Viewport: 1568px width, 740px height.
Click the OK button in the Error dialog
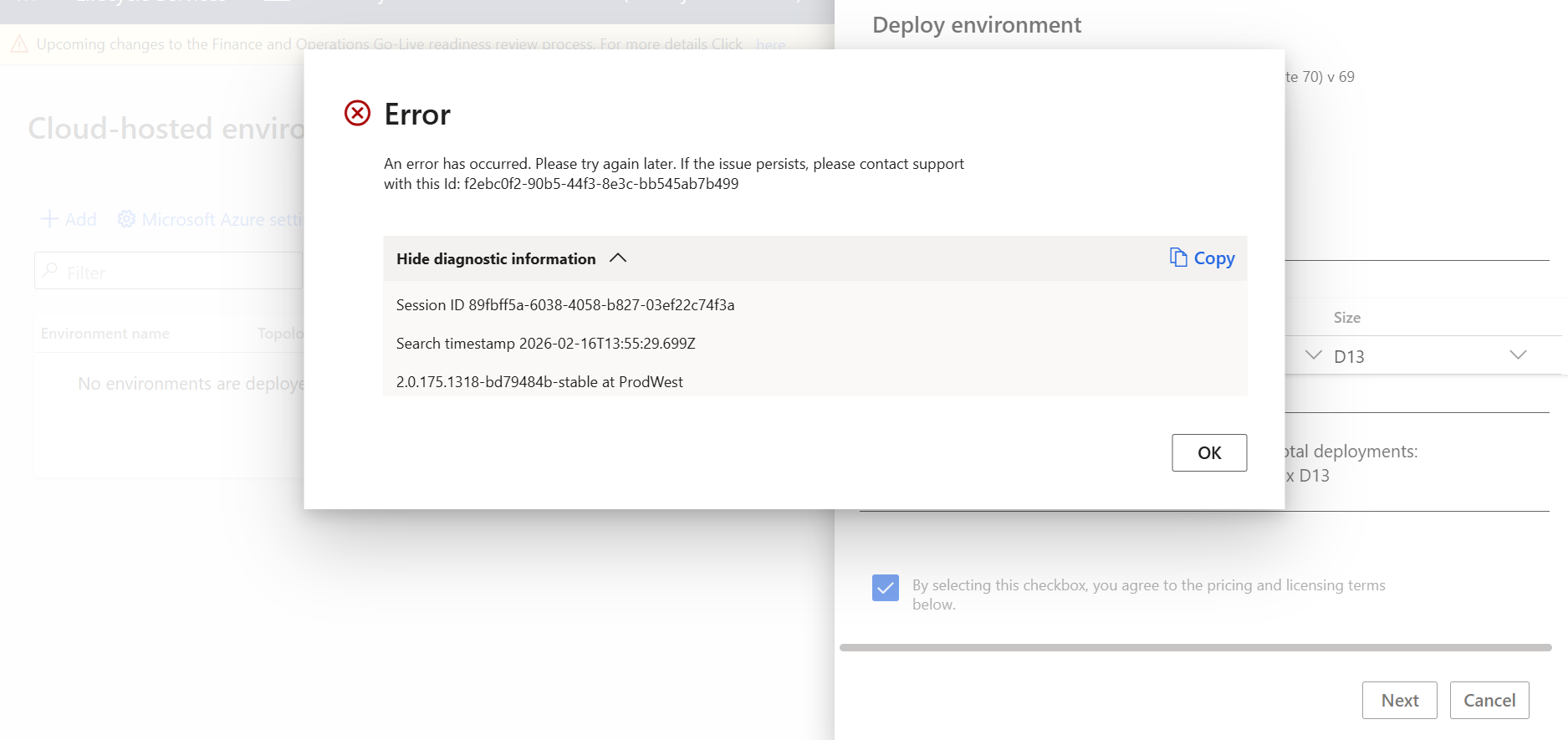click(1208, 452)
